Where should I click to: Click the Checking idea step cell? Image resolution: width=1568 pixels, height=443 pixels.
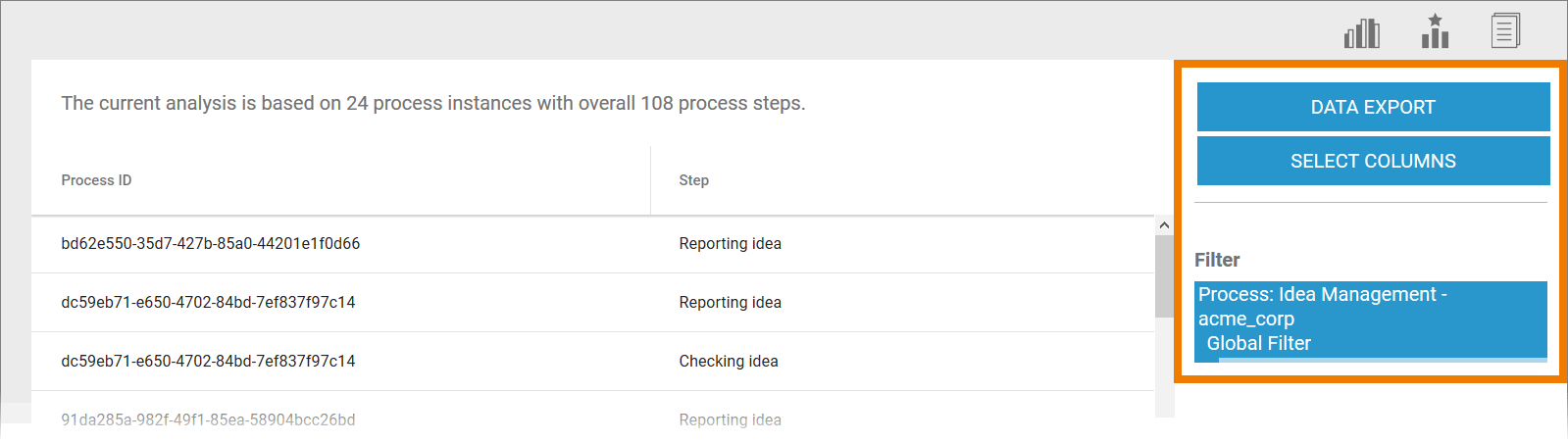[x=728, y=362]
